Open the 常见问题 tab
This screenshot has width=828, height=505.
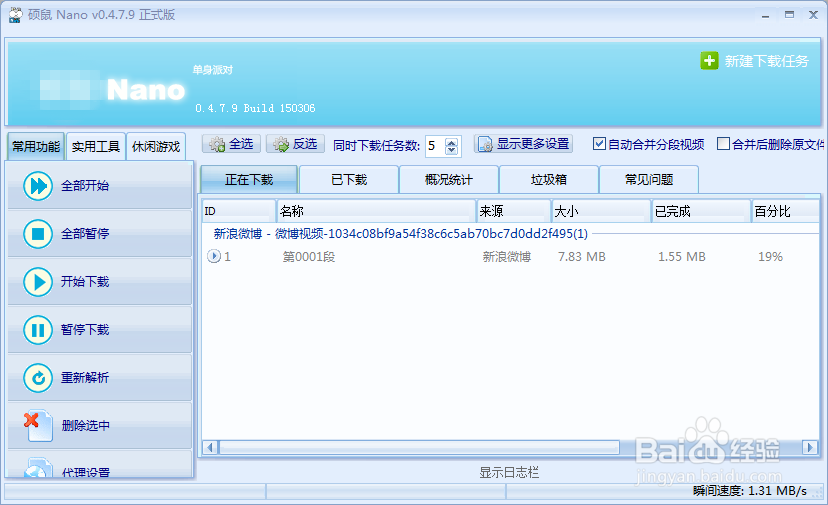pos(649,180)
